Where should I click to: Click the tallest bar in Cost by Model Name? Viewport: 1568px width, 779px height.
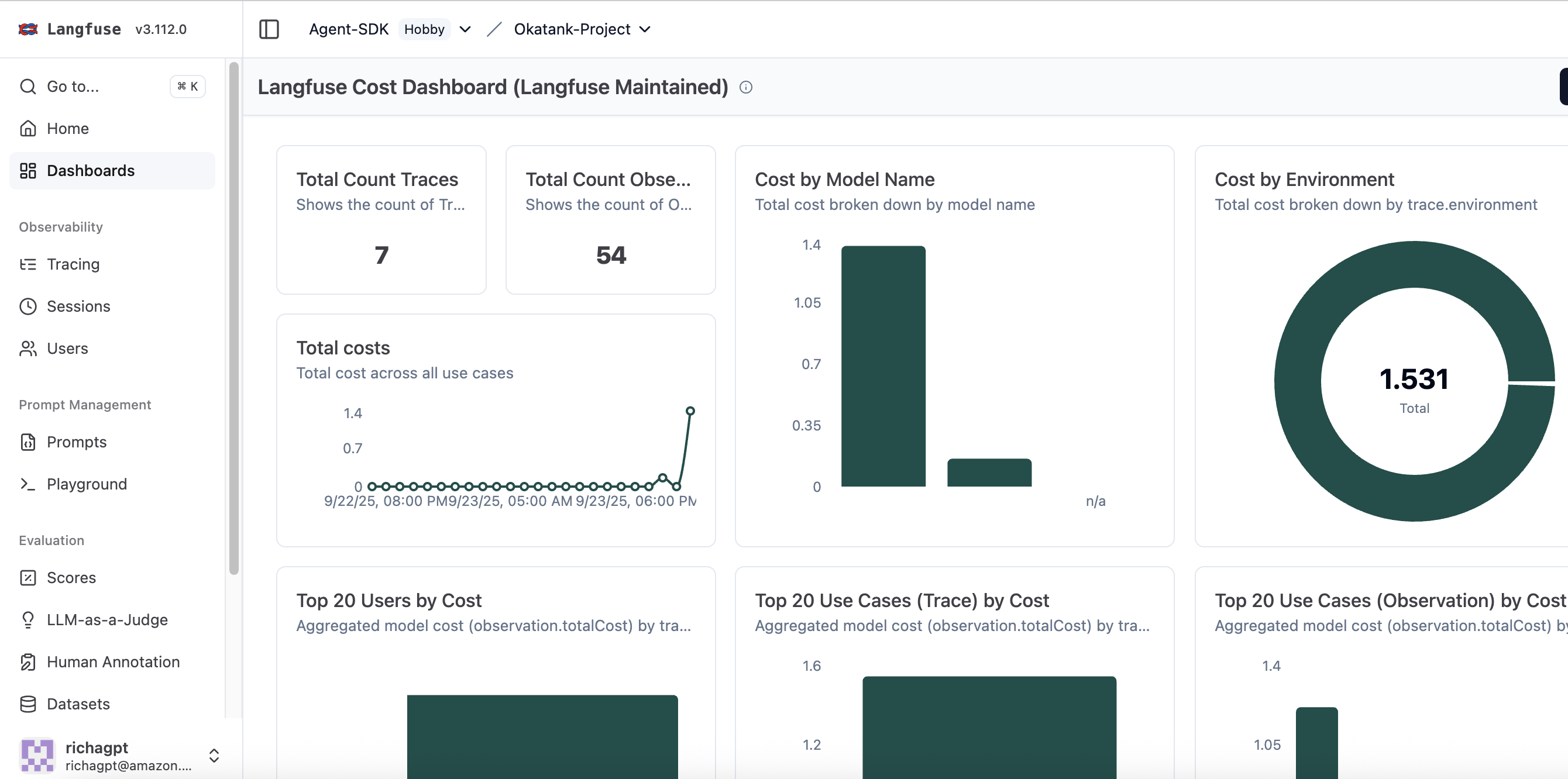(883, 365)
